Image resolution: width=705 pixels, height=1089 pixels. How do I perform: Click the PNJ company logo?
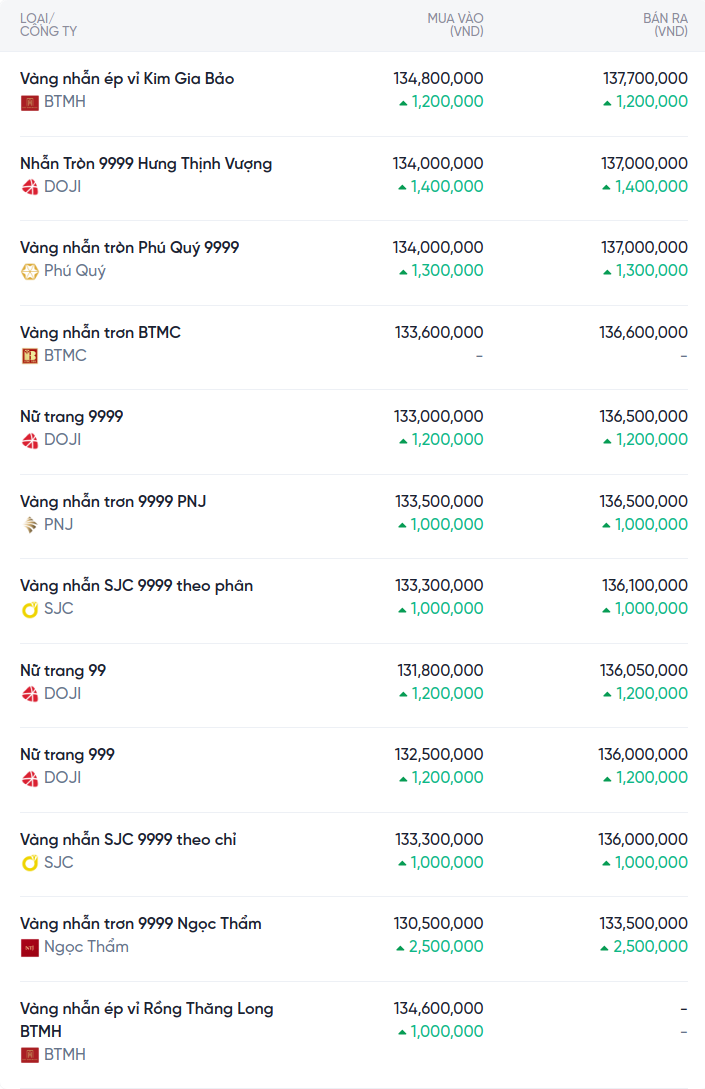30,525
